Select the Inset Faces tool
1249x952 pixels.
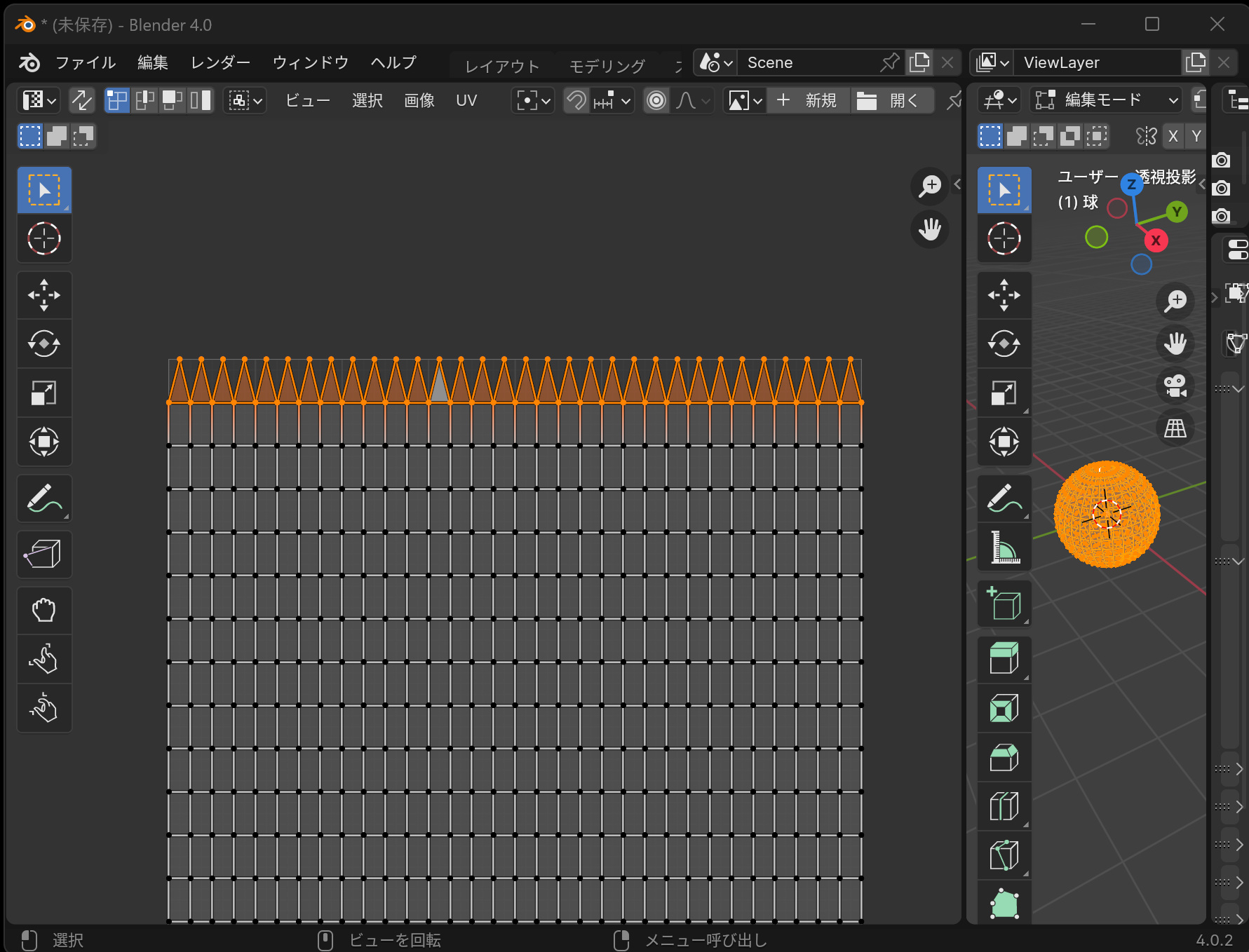pos(1004,709)
